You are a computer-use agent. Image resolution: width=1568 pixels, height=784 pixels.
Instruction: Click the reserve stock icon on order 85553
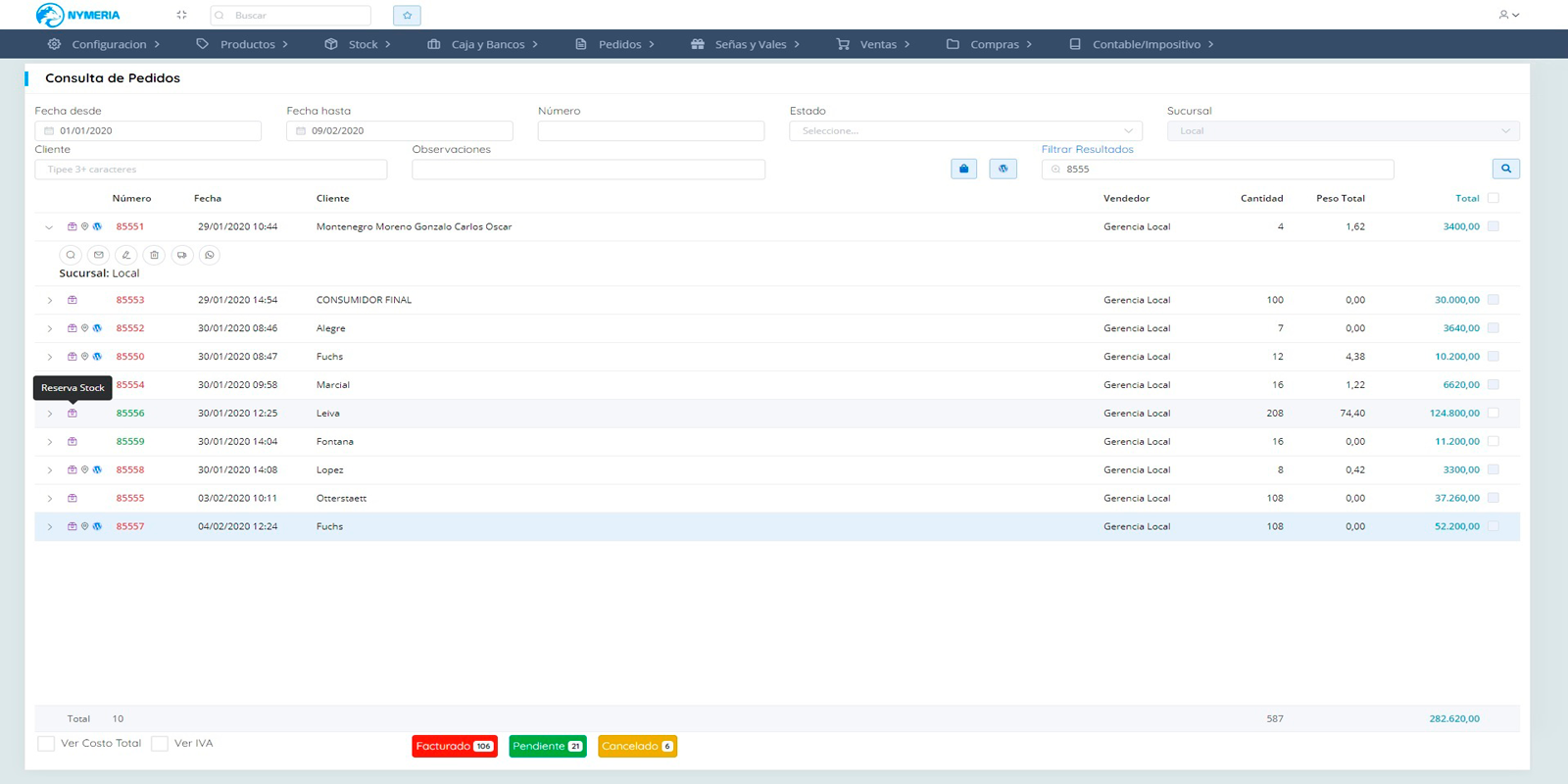tap(72, 300)
